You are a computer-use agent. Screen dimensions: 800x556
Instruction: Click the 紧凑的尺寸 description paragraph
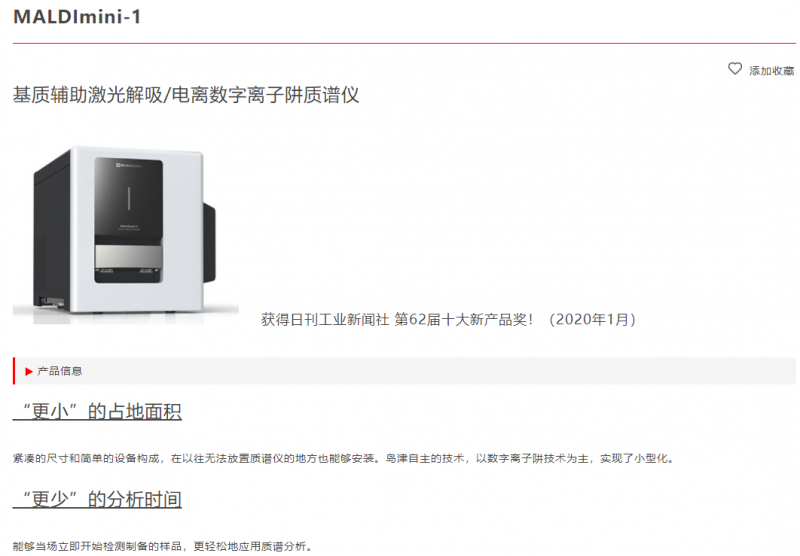click(x=343, y=459)
